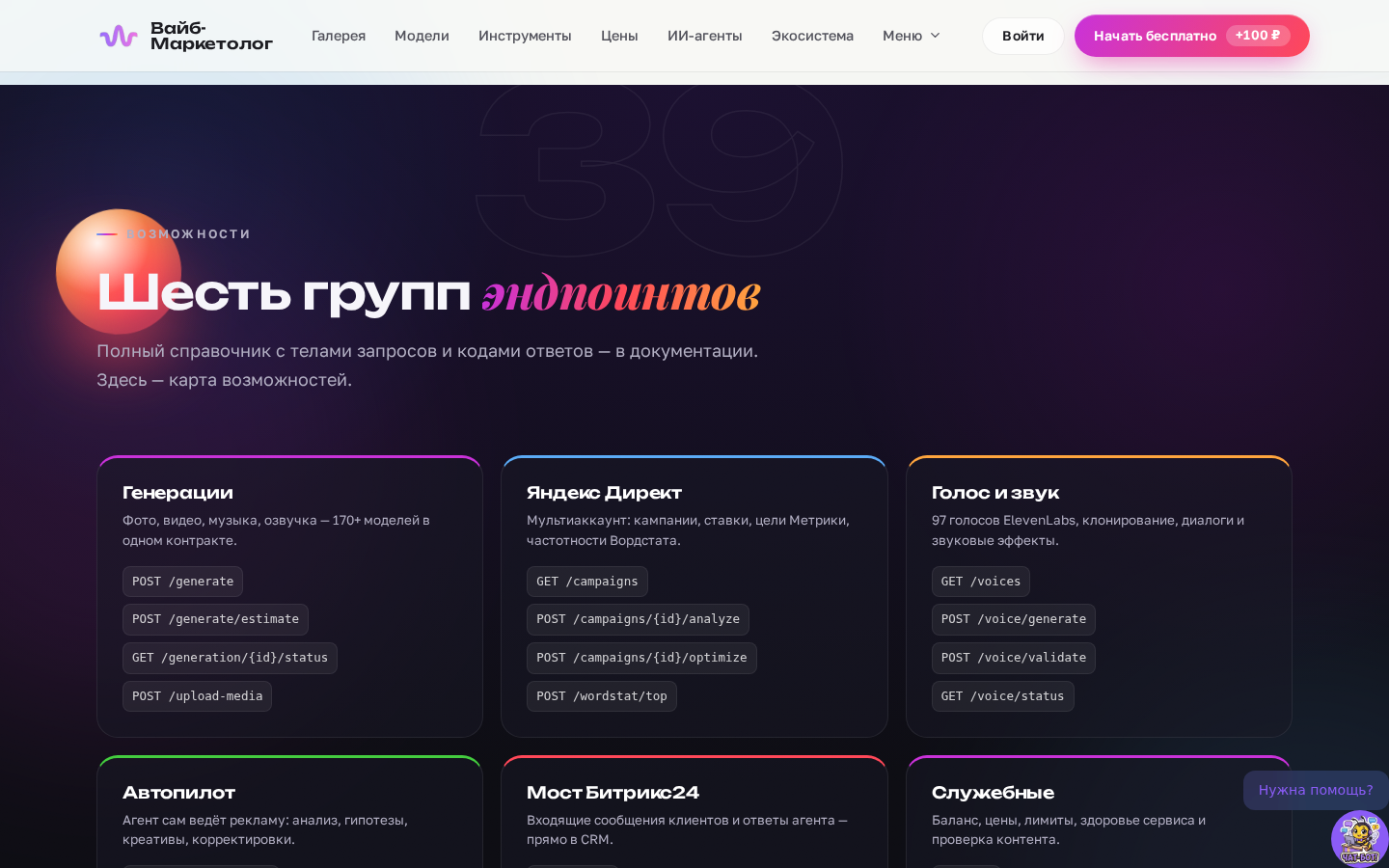Select the GET /campaigns endpoint chip
Viewport: 1389px width, 868px height.
(587, 582)
